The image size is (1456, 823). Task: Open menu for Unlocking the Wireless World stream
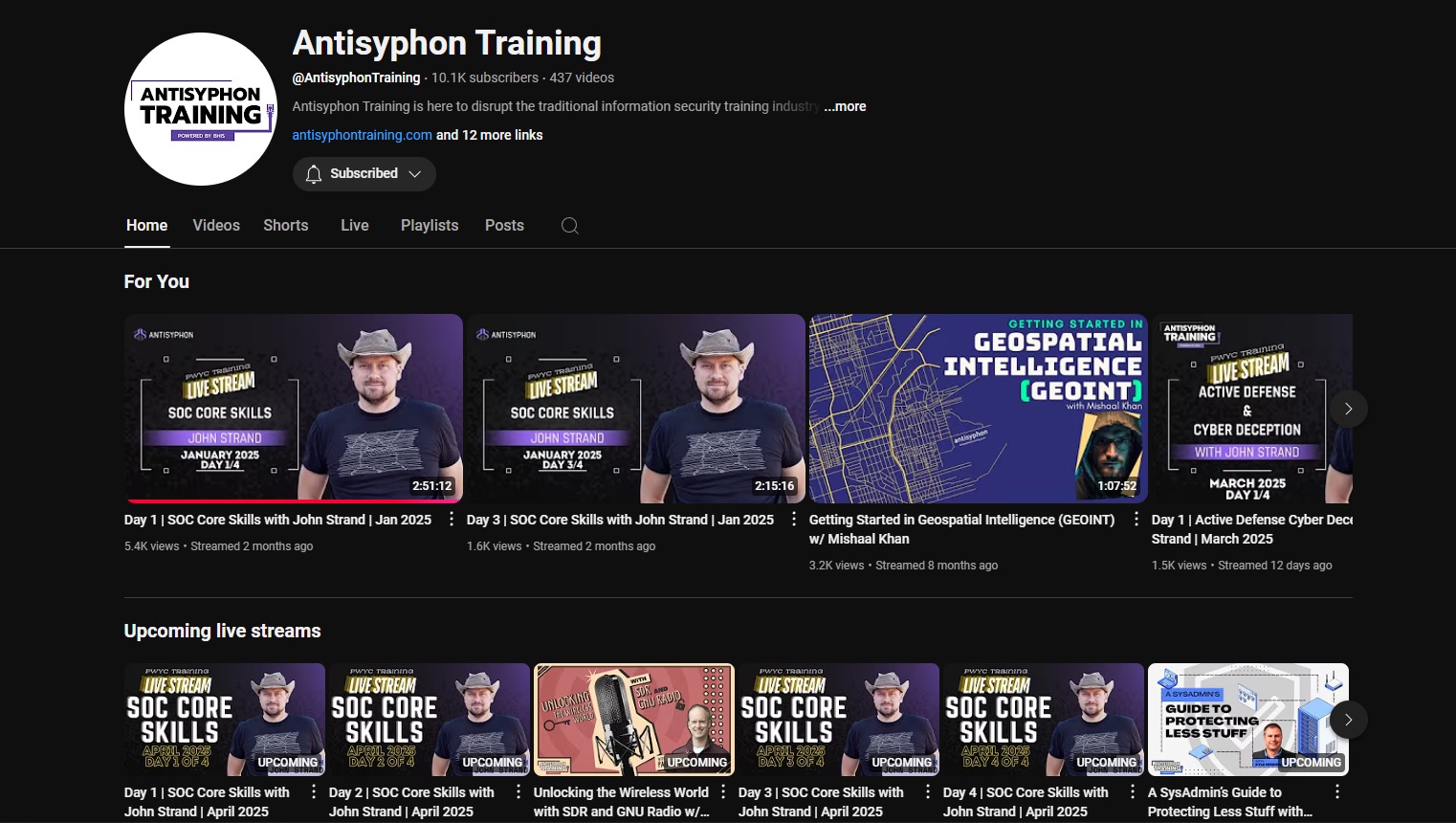point(723,792)
